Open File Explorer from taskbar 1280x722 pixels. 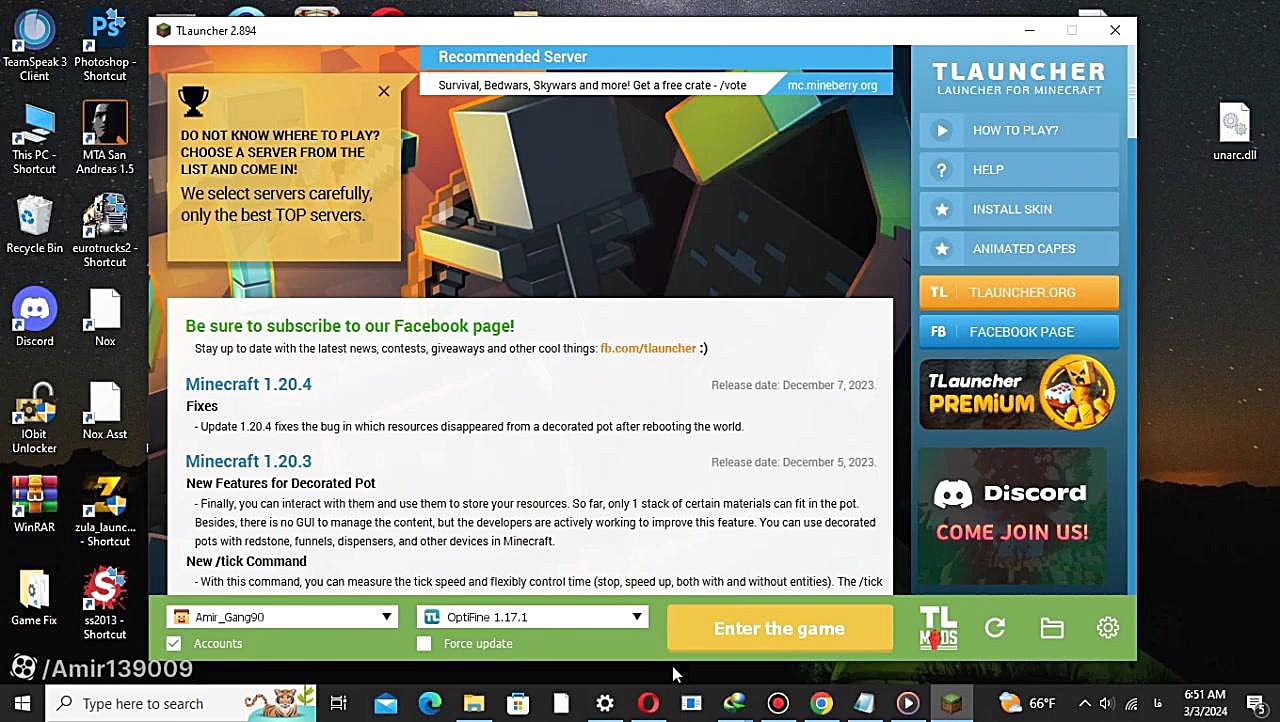(x=474, y=703)
